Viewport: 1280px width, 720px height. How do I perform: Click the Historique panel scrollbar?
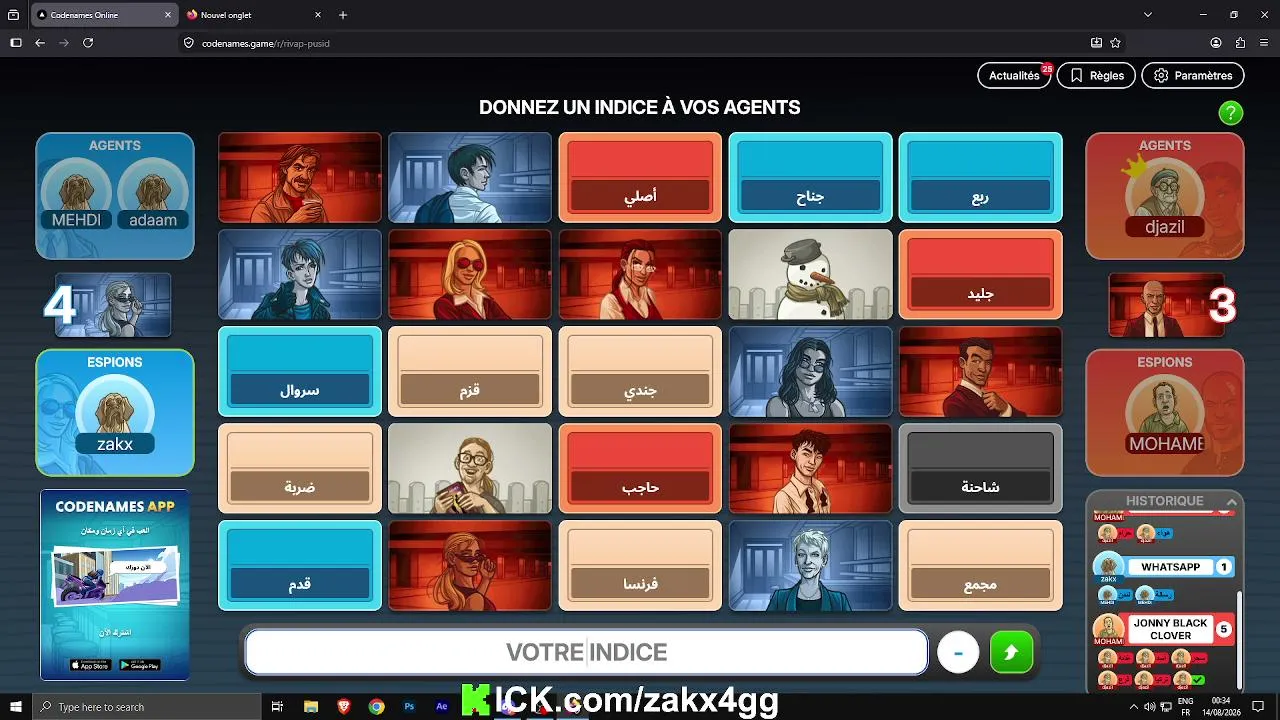[x=1239, y=640]
